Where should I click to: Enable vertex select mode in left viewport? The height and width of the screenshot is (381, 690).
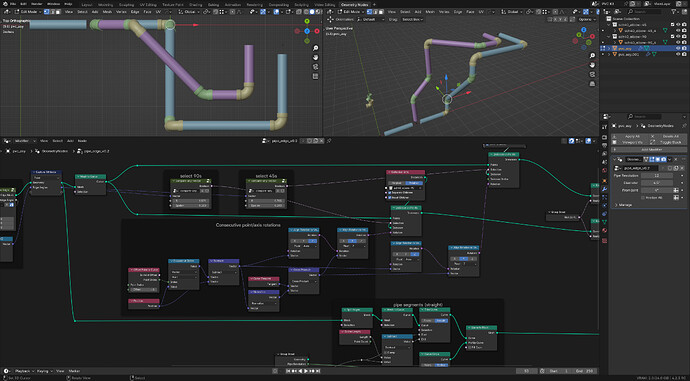[x=47, y=12]
